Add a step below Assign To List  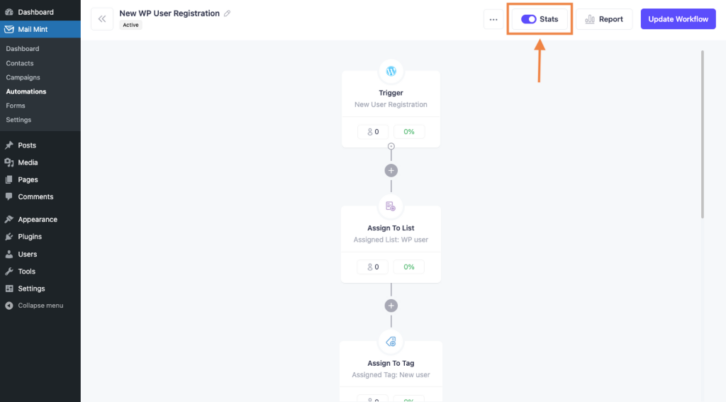tap(391, 306)
